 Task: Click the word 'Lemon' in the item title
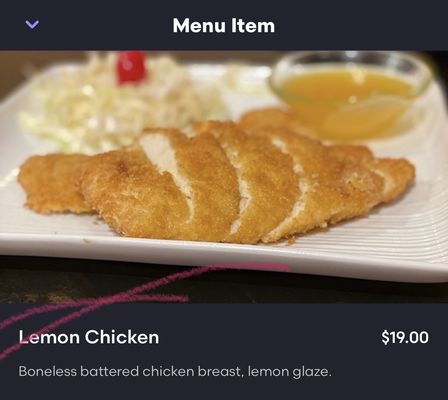click(49, 337)
